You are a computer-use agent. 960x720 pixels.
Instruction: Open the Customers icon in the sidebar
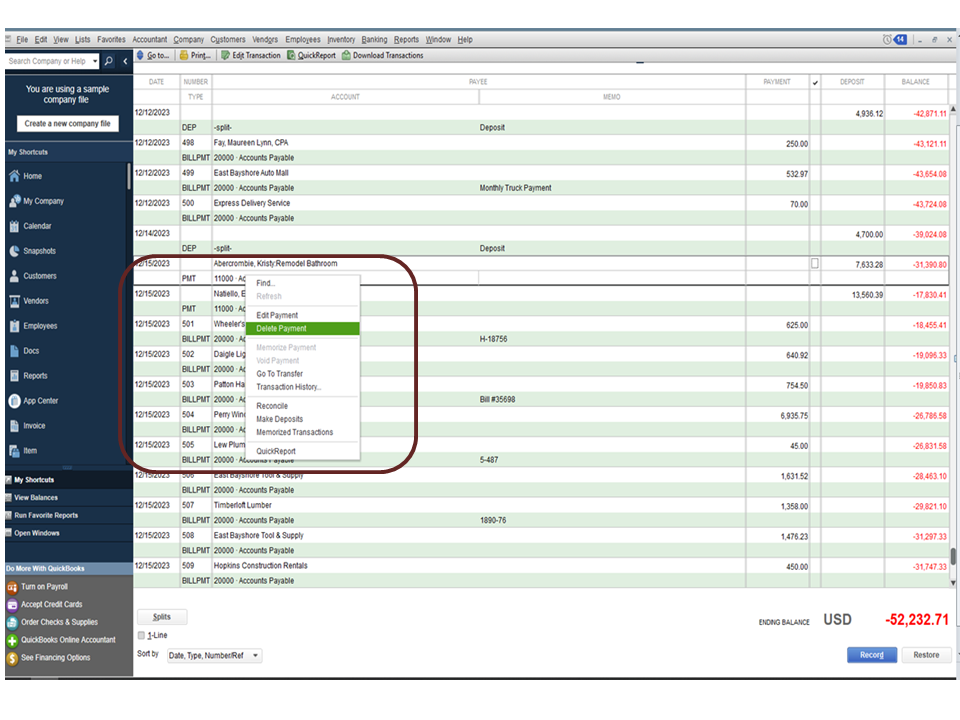[14, 276]
